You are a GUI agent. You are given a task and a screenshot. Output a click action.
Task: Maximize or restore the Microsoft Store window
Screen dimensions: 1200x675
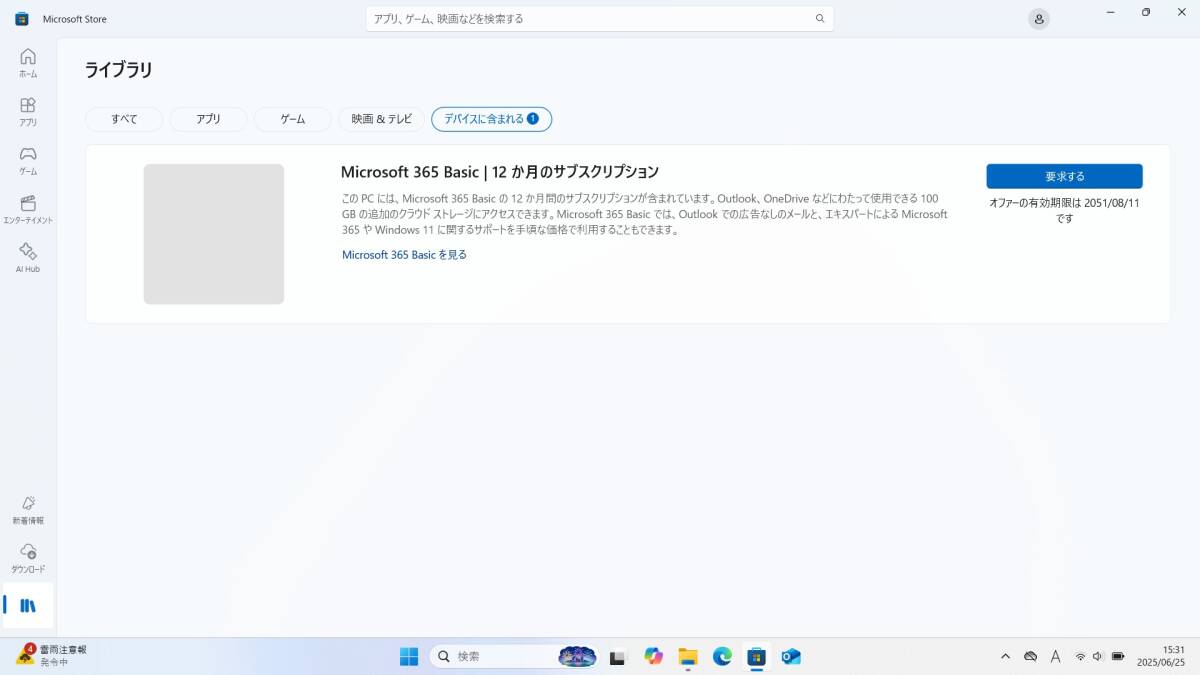pyautogui.click(x=1146, y=12)
